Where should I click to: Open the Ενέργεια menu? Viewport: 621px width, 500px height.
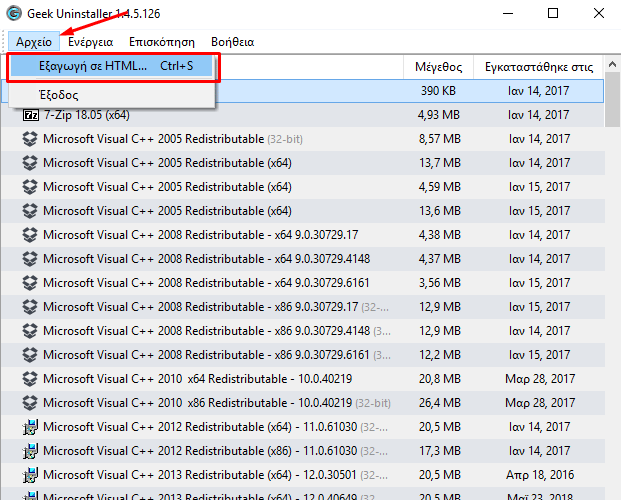coord(90,42)
